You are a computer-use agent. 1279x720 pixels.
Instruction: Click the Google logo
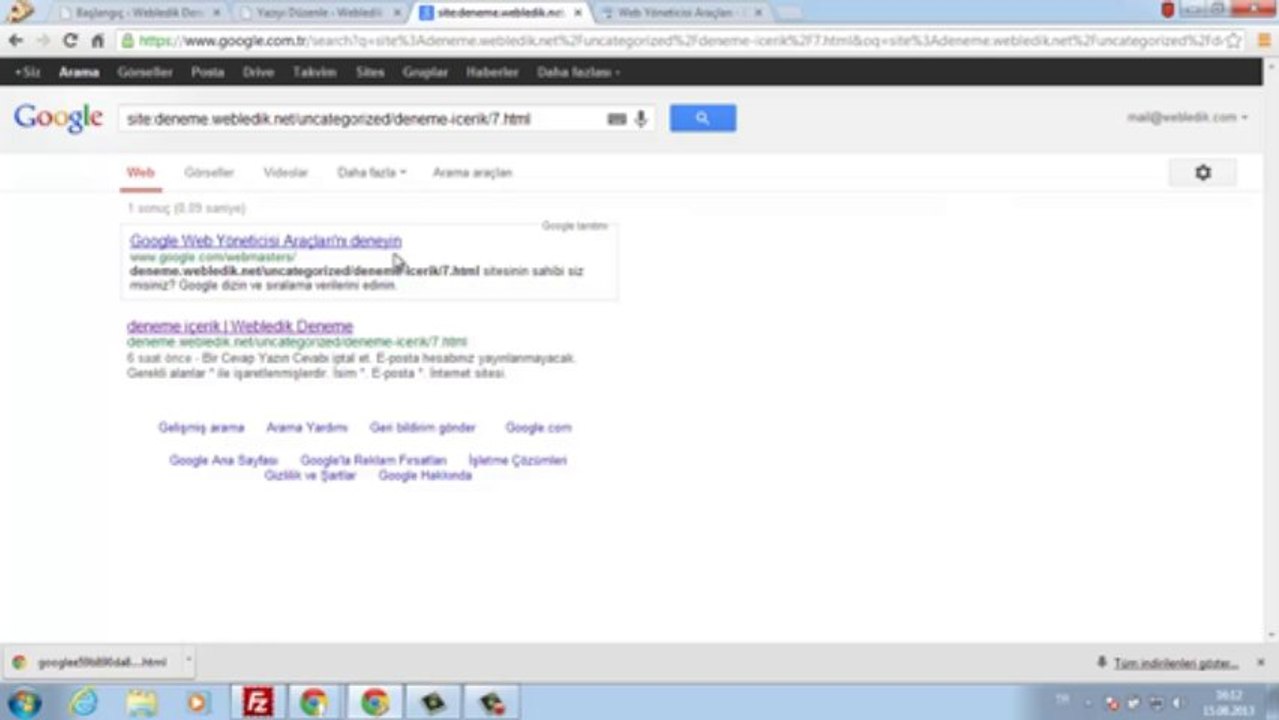coord(58,118)
